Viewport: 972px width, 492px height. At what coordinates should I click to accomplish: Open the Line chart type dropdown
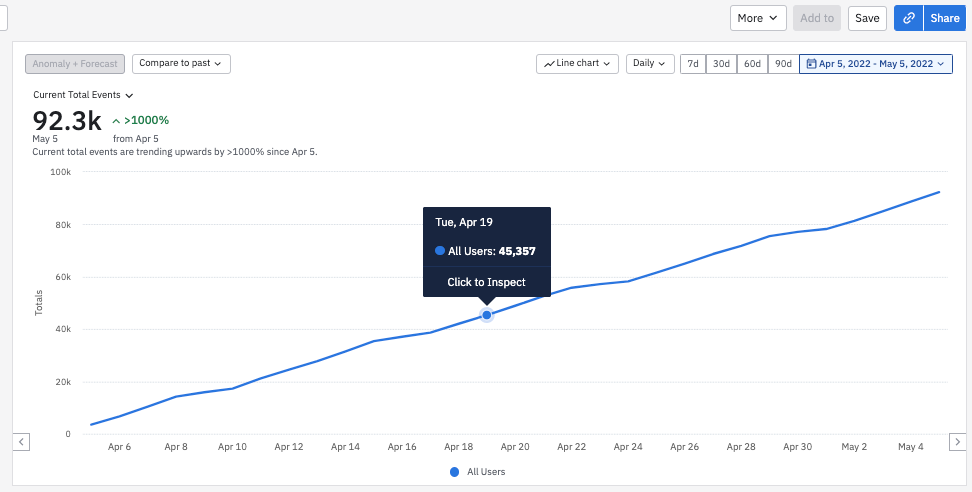point(577,64)
